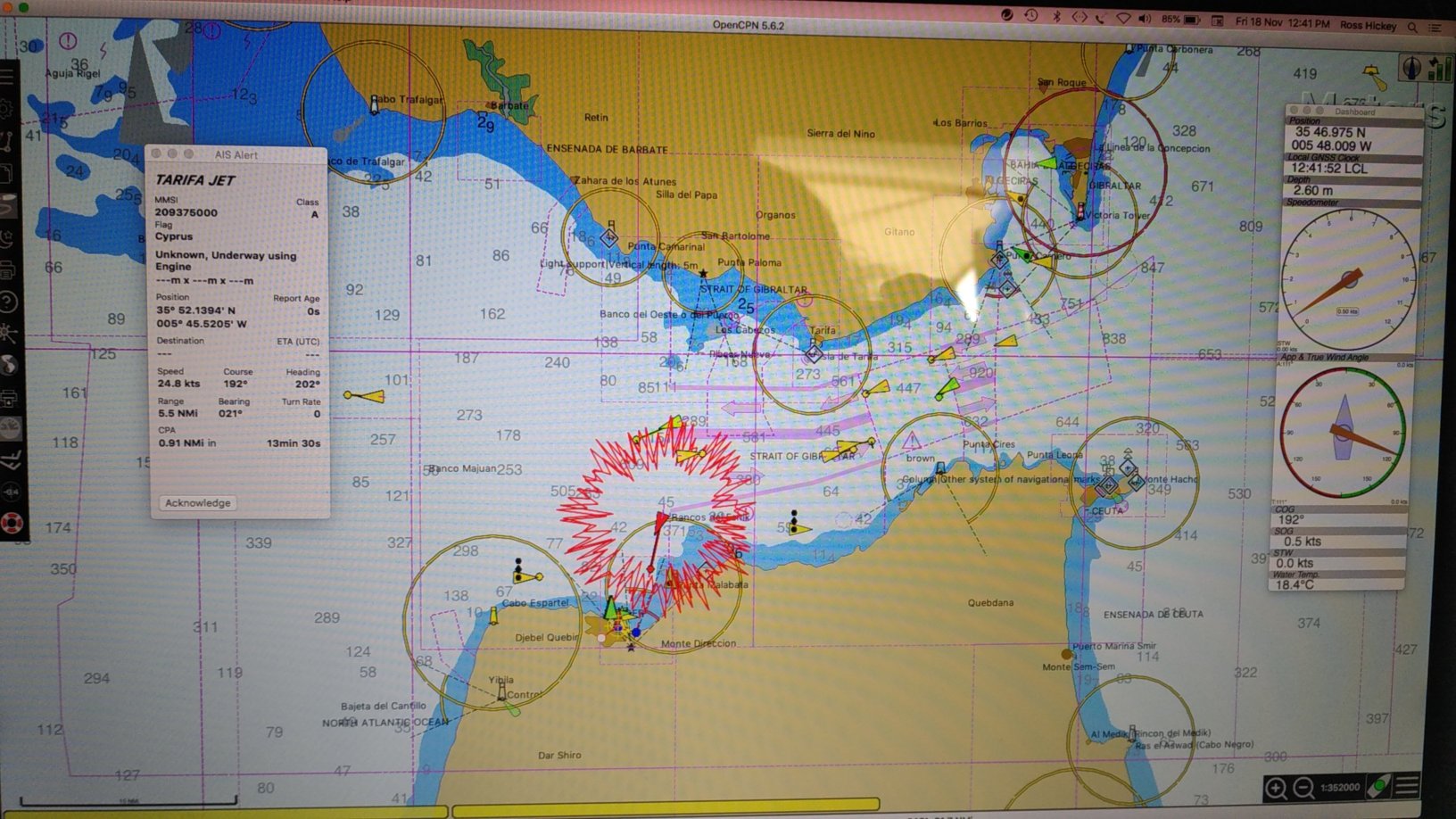Click the SOG value 0.5 kts

1303,542
